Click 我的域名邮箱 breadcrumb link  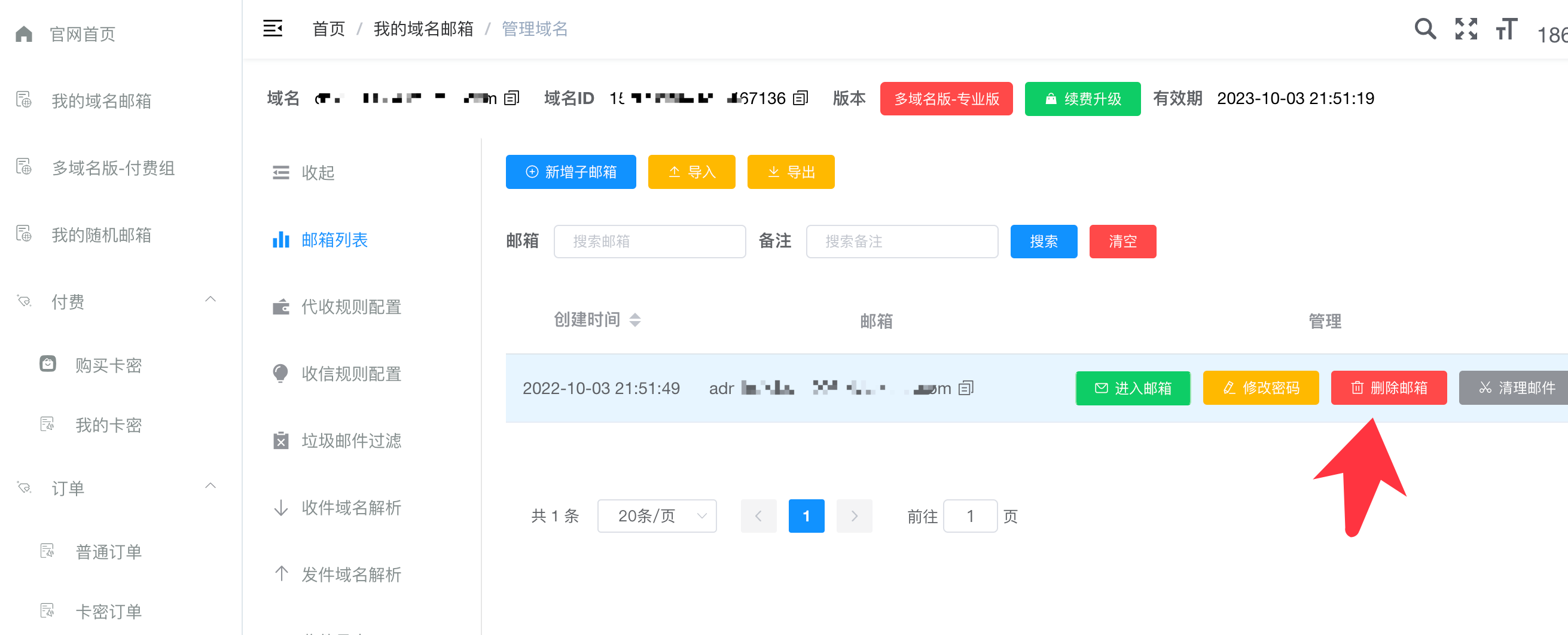423,29
